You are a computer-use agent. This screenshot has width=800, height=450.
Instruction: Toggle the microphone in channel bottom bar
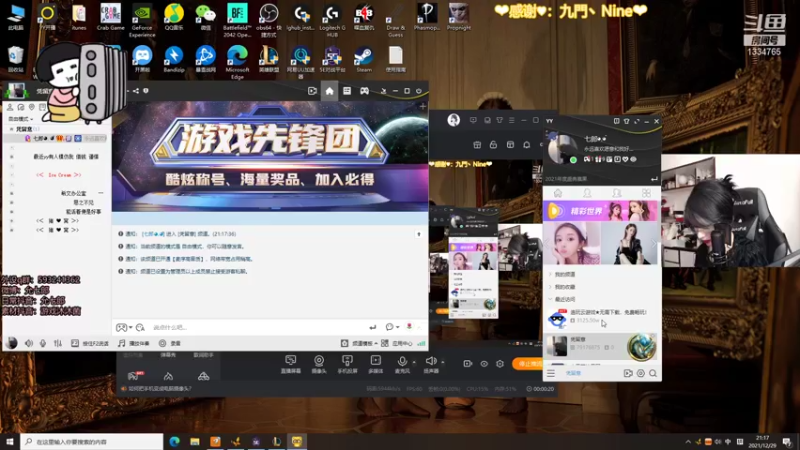tap(43, 343)
